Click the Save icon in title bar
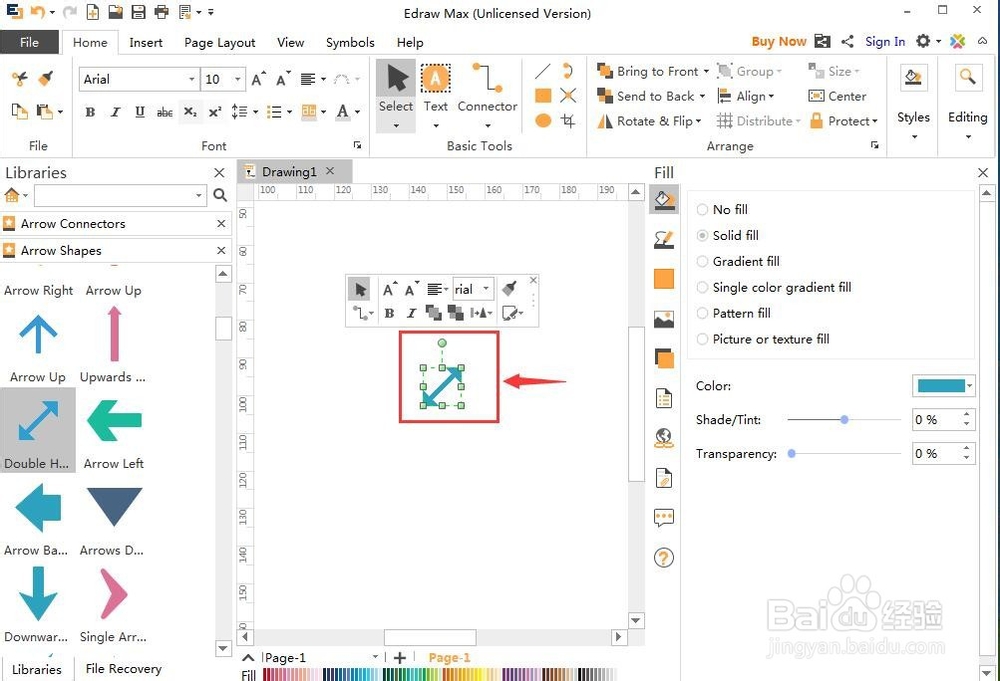This screenshot has width=1000, height=681. (x=138, y=11)
